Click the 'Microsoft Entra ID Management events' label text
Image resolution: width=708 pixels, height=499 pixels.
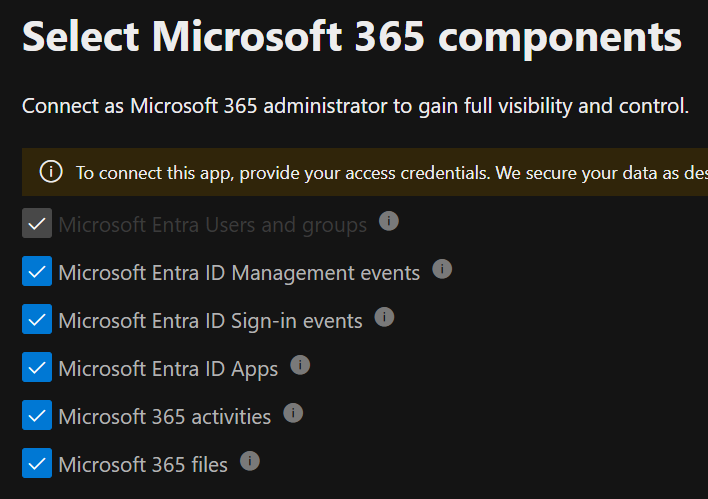(x=239, y=273)
